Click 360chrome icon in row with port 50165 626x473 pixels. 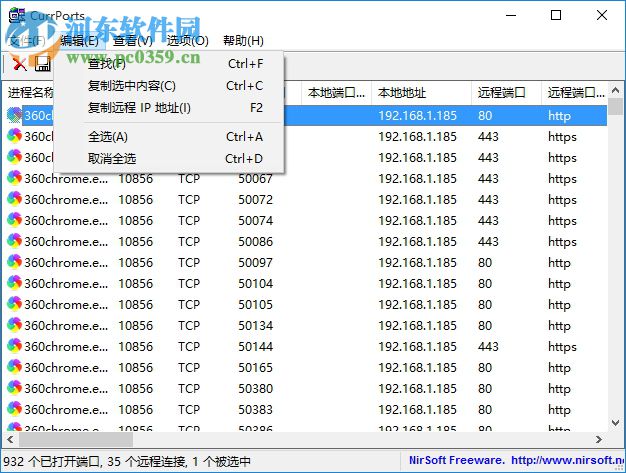click(x=14, y=367)
